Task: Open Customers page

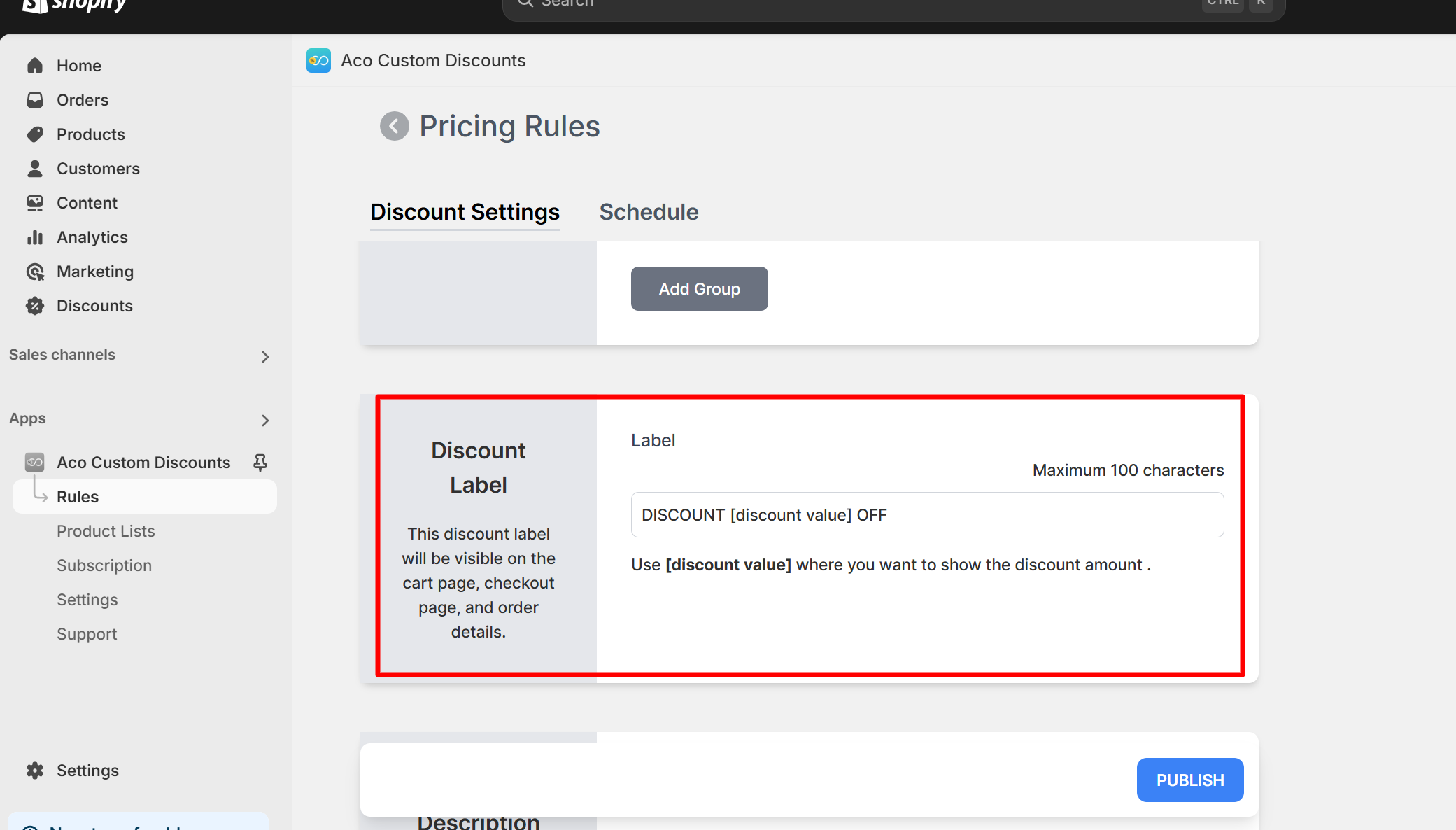Action: click(x=98, y=169)
